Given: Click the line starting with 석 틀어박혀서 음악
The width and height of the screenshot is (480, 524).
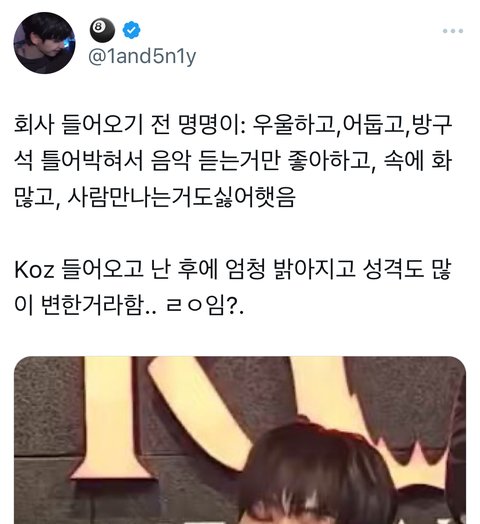Looking at the screenshot, I should point(233,161).
